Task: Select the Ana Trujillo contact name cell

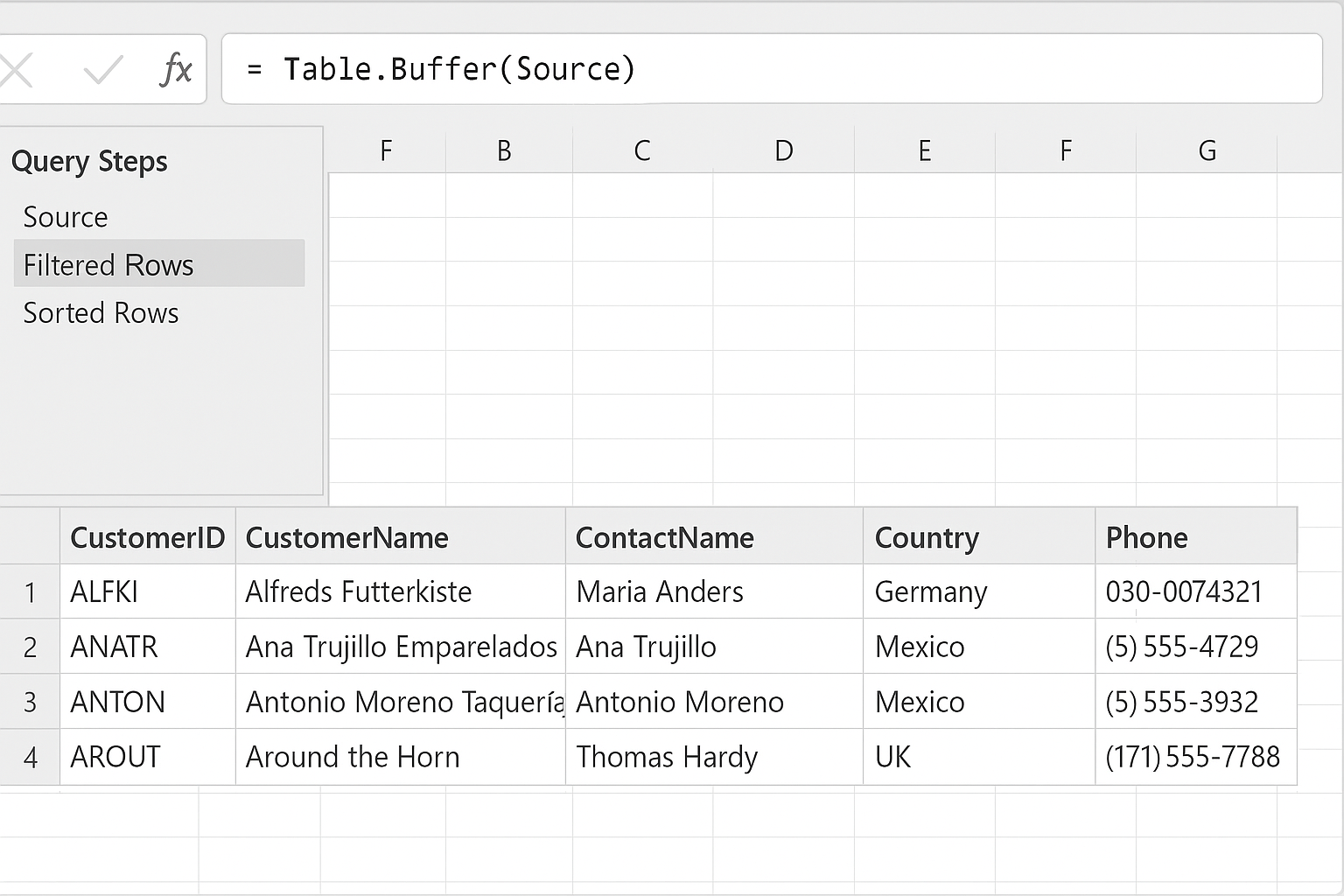Action: point(714,647)
